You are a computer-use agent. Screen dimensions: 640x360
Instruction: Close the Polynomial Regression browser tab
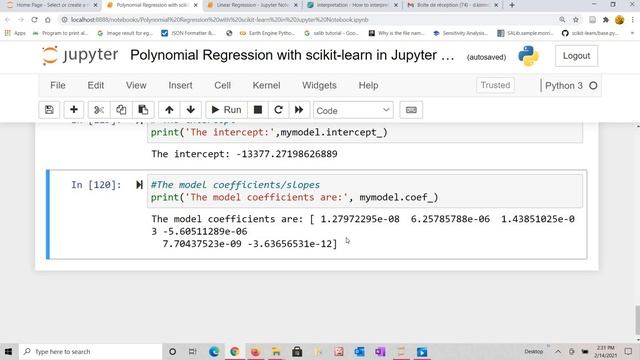coord(196,5)
